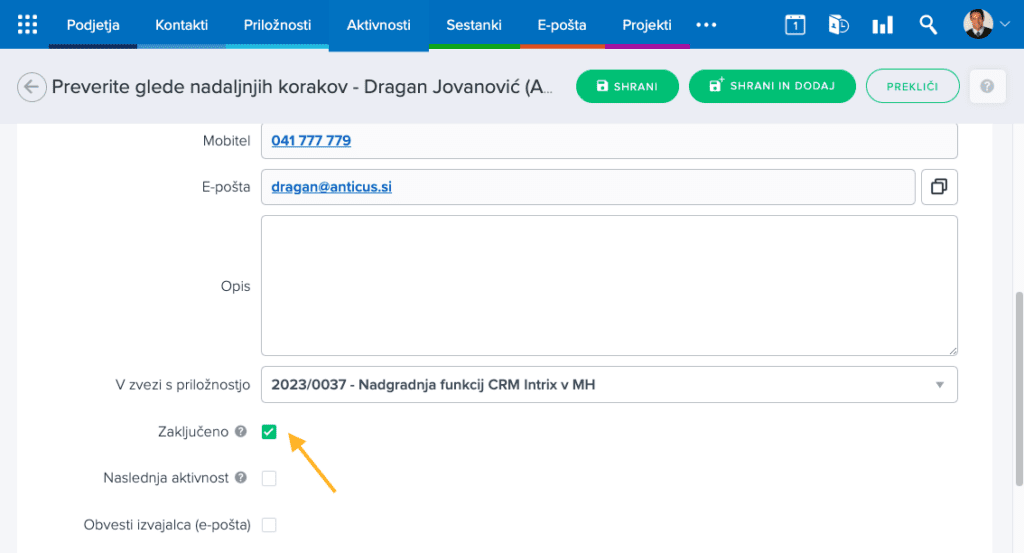
Task: Check Obvesti izvajalca (e-pošta) box
Action: pyautogui.click(x=269, y=524)
